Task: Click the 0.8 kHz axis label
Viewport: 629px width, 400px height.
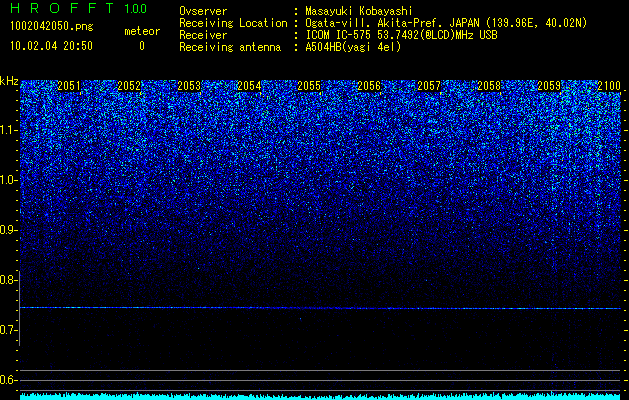Action: tap(9, 280)
